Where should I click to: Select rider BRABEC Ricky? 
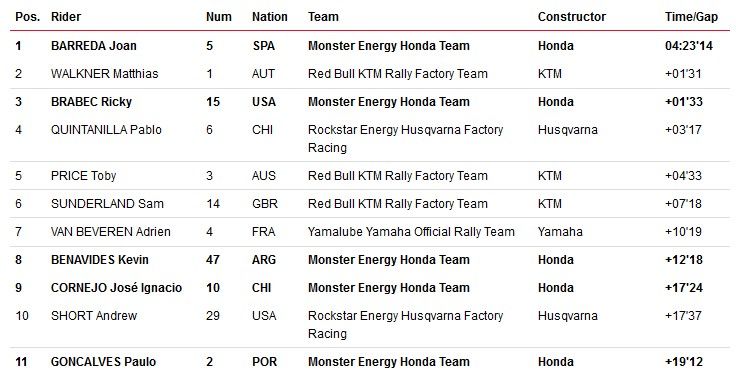click(92, 102)
